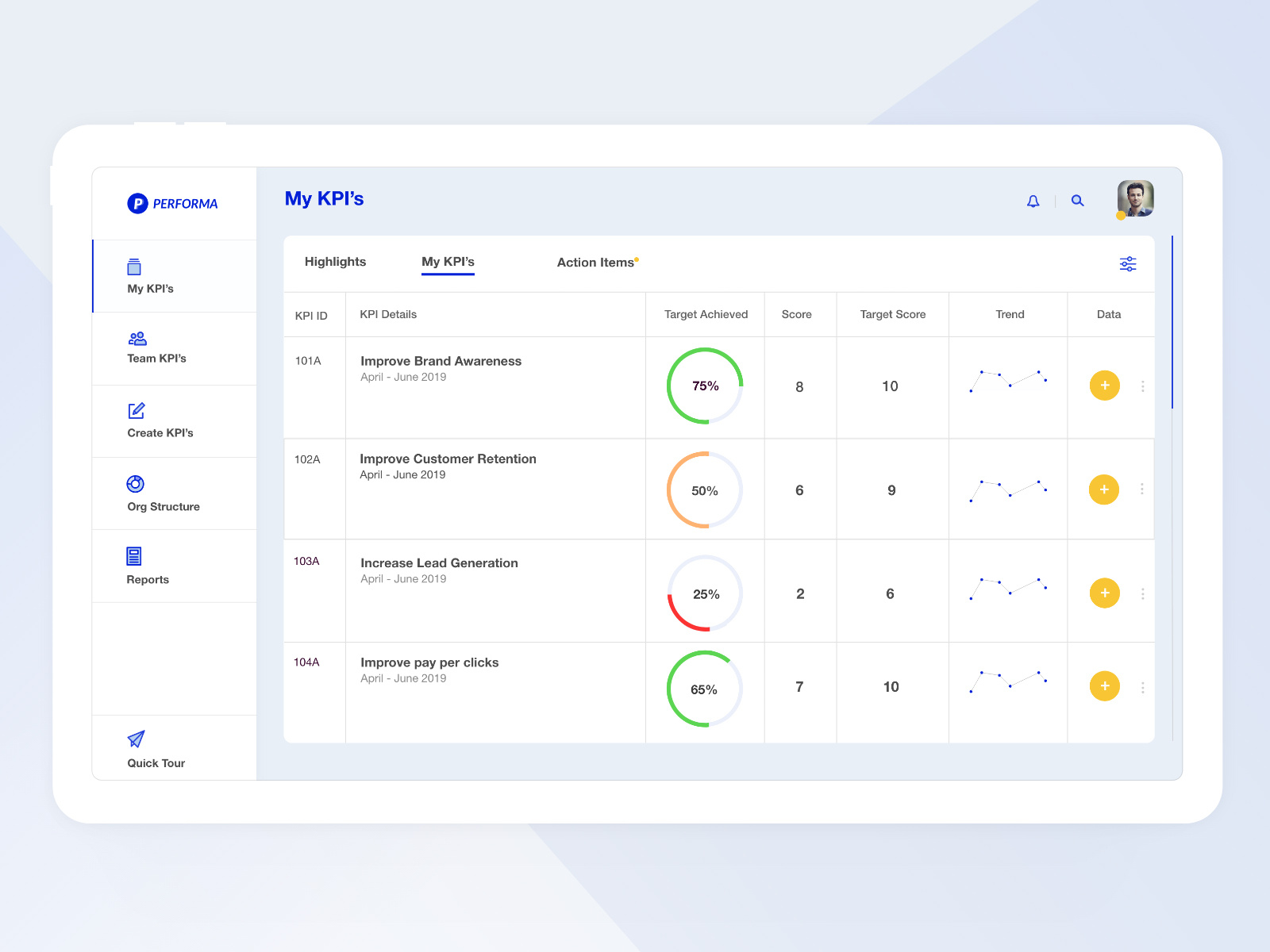
Task: Add data for Improve Brand Awareness
Action: 1103,386
